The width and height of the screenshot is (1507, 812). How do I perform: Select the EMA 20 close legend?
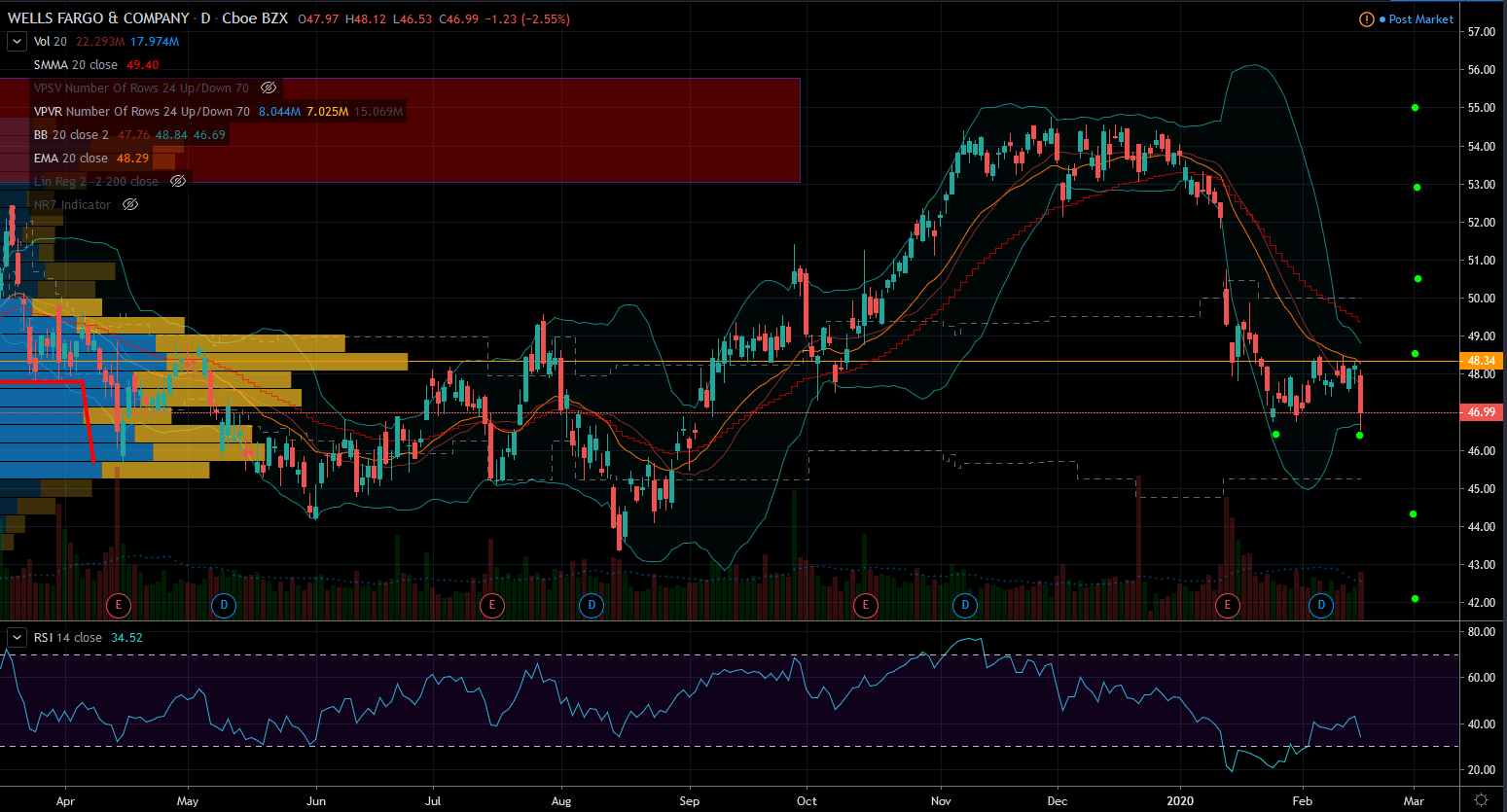click(71, 159)
